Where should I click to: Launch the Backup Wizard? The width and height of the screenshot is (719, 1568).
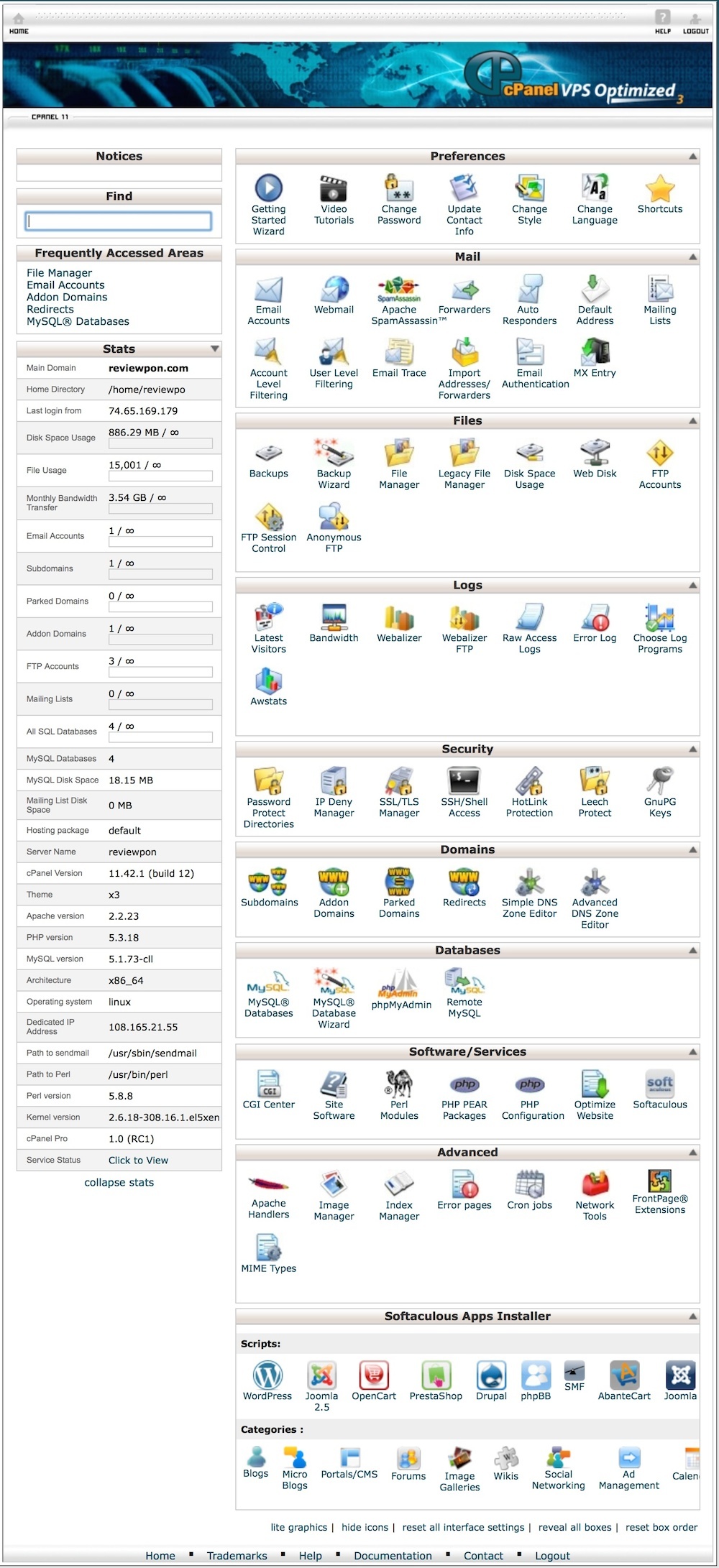(334, 453)
